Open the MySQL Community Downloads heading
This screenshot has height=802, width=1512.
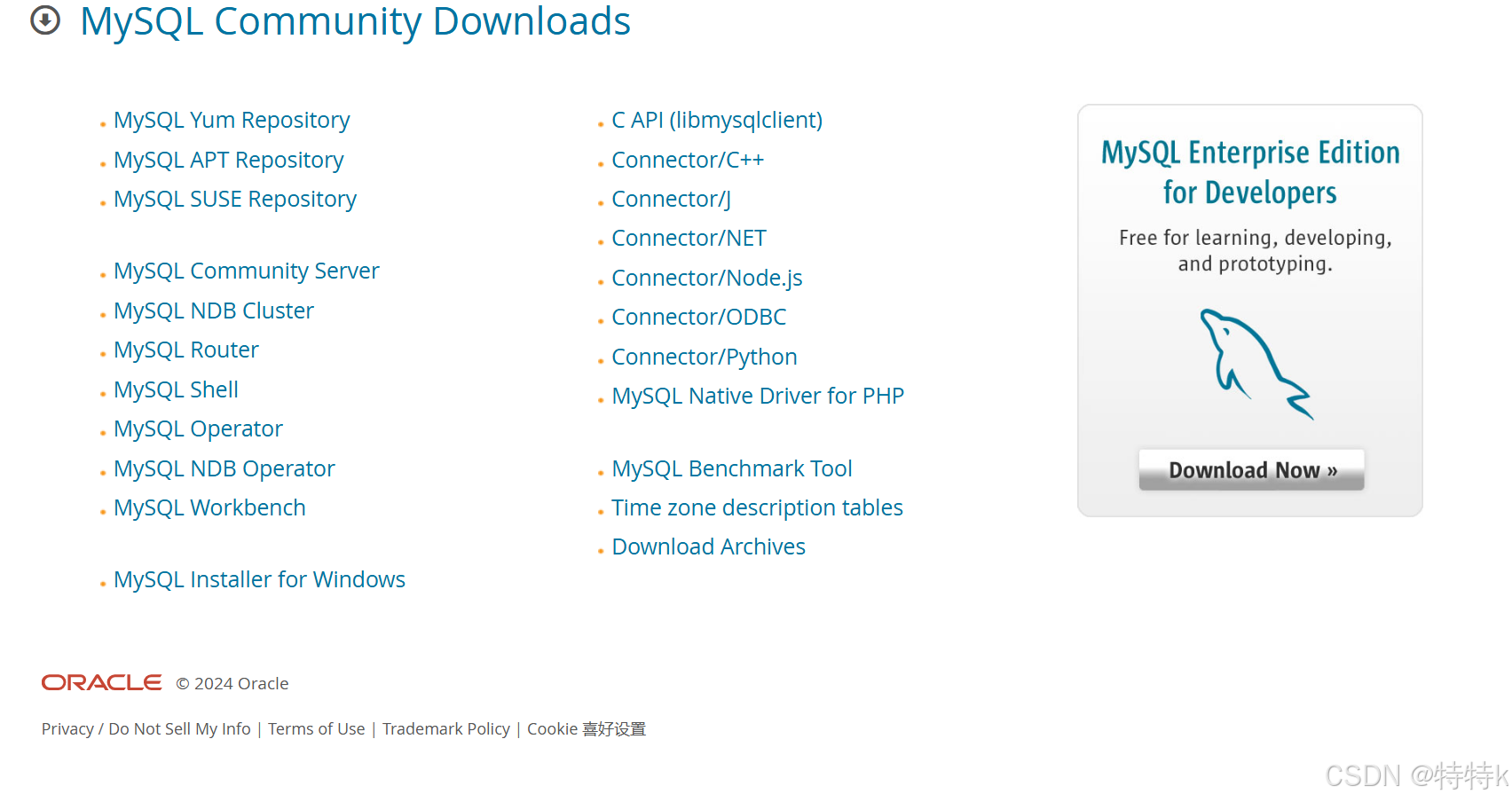pos(355,21)
